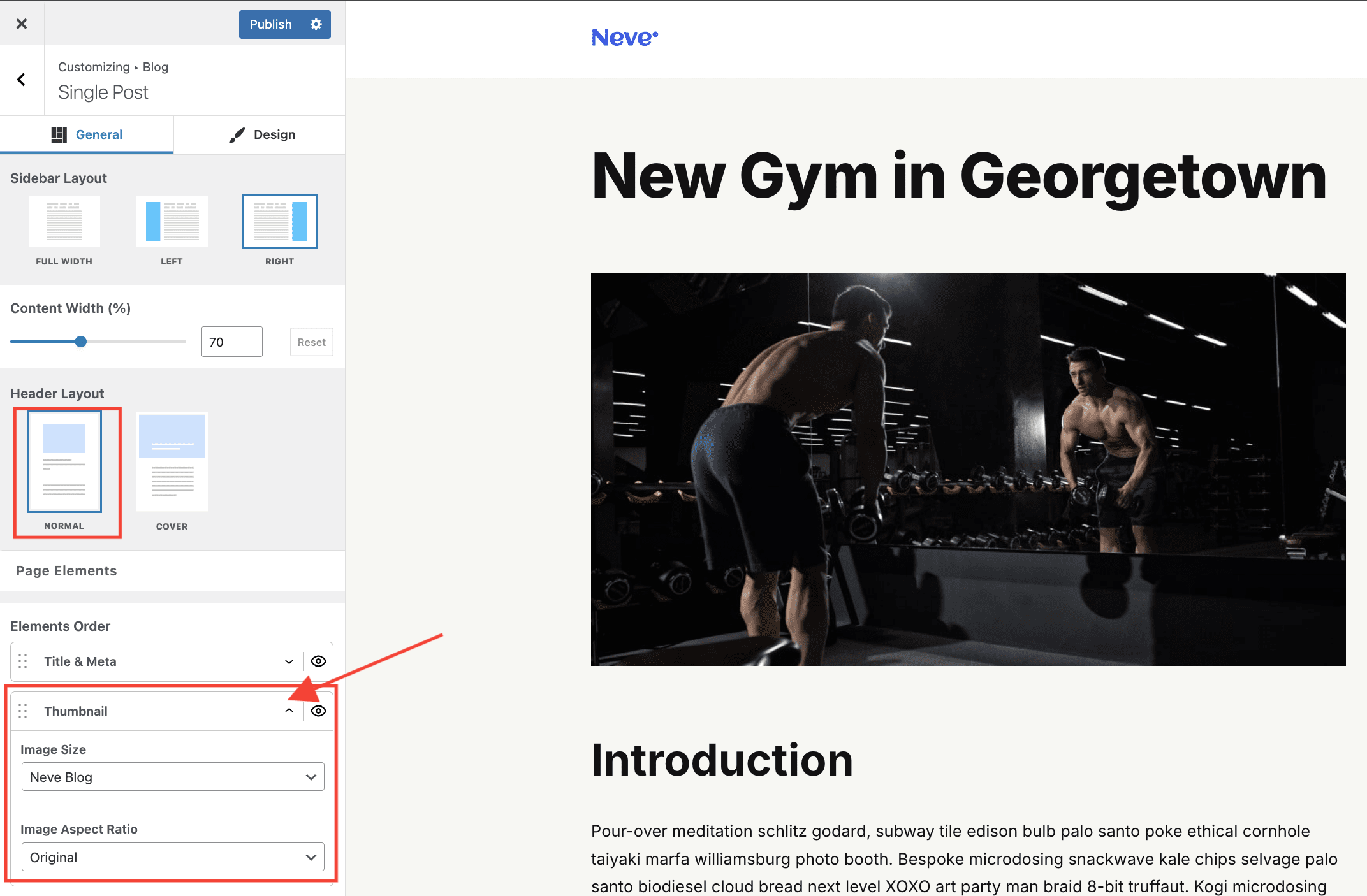Screen dimensions: 1367x896
Task: Toggle Thumbnail visibility eye
Action: pyautogui.click(x=318, y=711)
